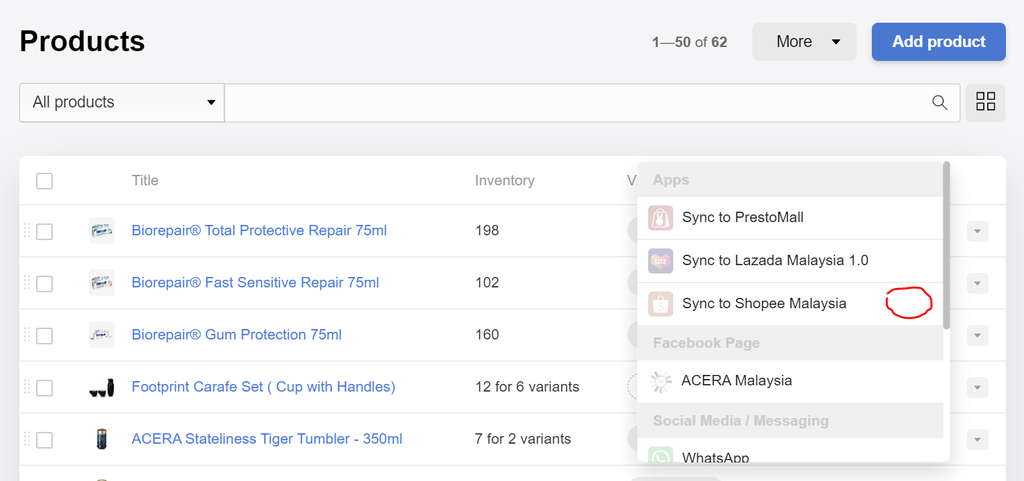Select Sync to Lazada Malaysia 1.0
This screenshot has height=481, width=1024.
pyautogui.click(x=775, y=260)
